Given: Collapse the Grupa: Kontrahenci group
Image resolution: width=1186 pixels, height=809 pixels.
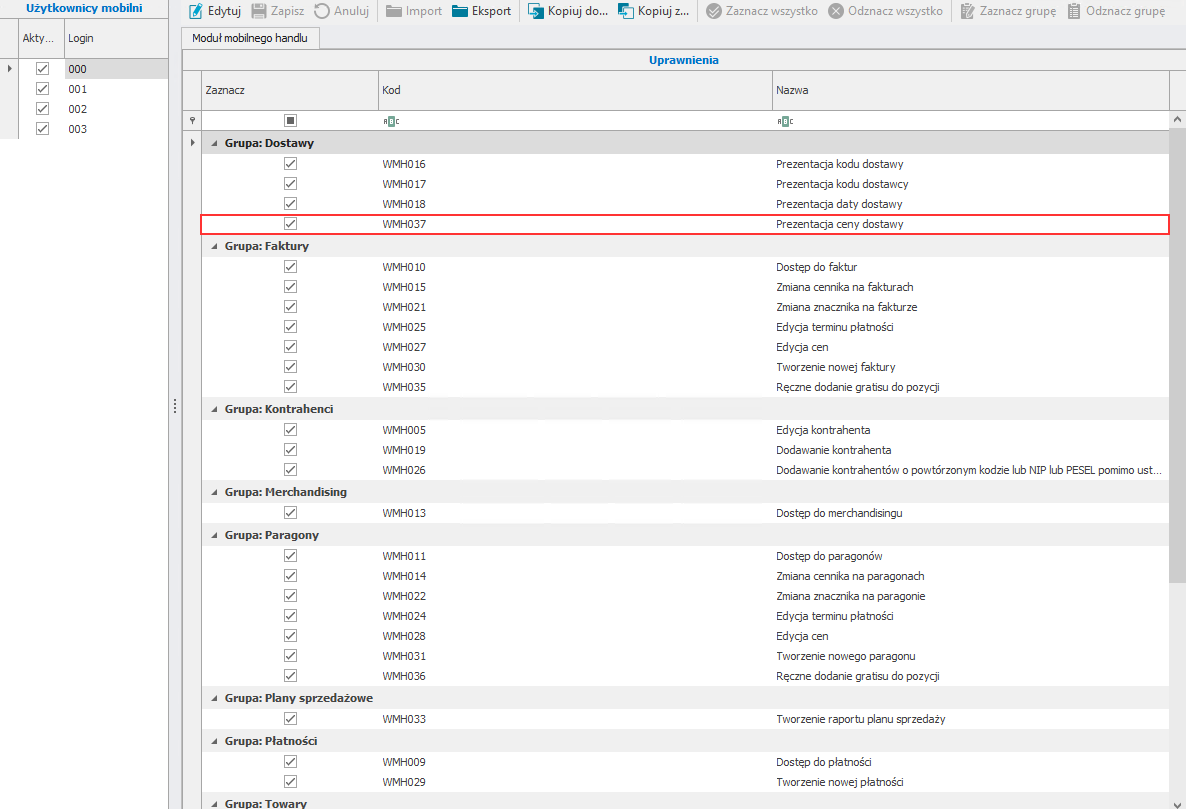Looking at the screenshot, I should click(x=214, y=409).
